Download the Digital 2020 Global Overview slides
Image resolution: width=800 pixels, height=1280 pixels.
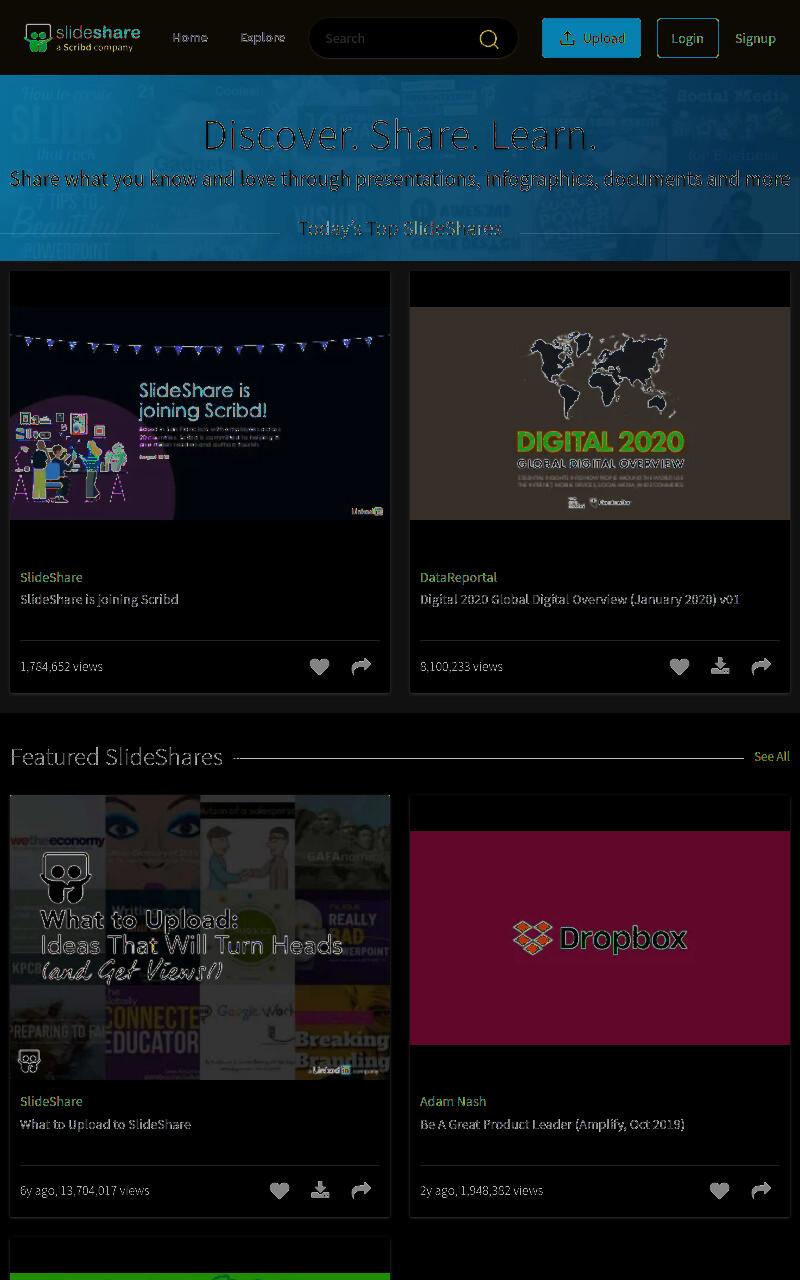coord(720,666)
